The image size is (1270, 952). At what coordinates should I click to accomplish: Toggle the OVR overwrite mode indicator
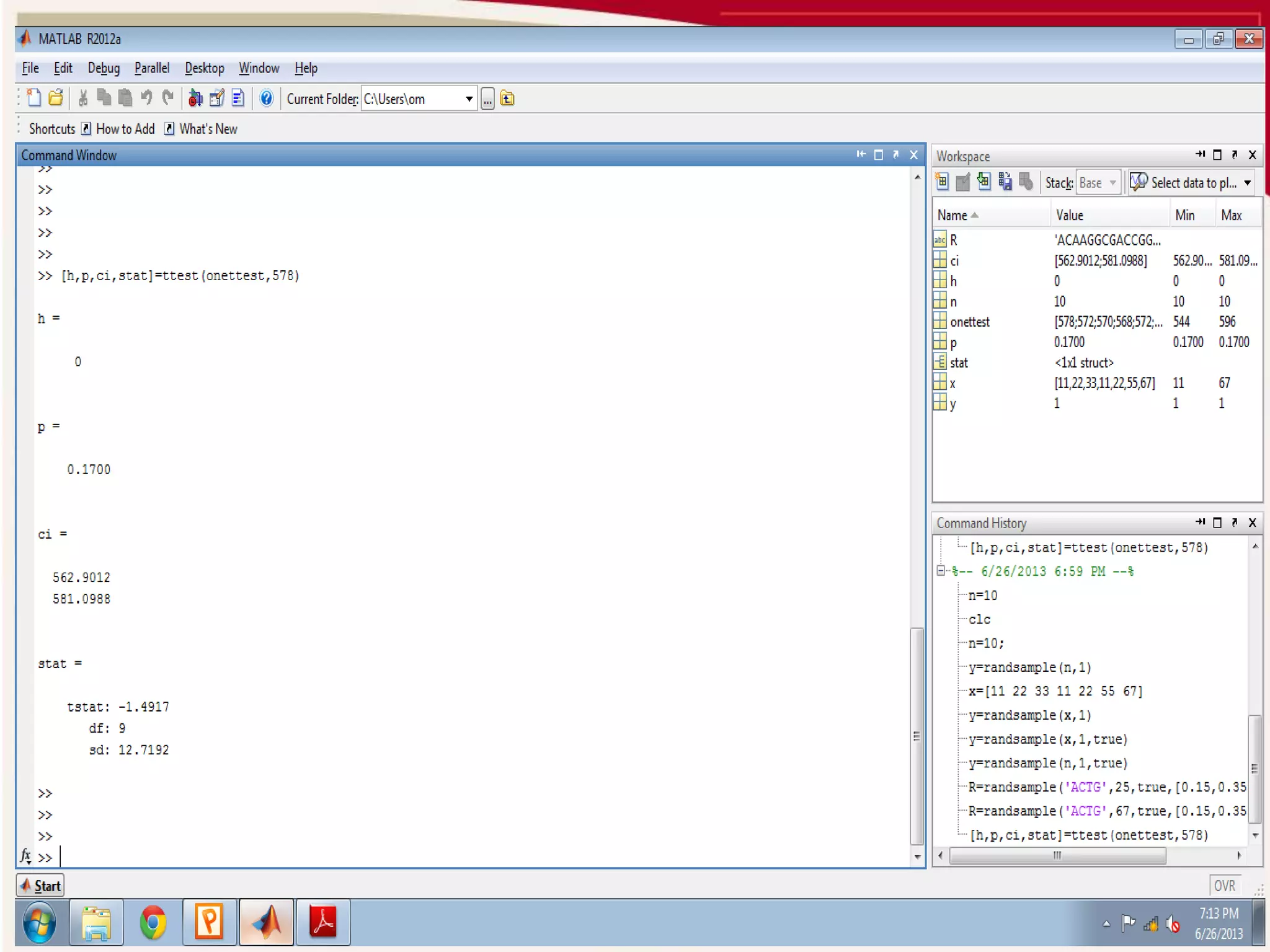point(1224,886)
